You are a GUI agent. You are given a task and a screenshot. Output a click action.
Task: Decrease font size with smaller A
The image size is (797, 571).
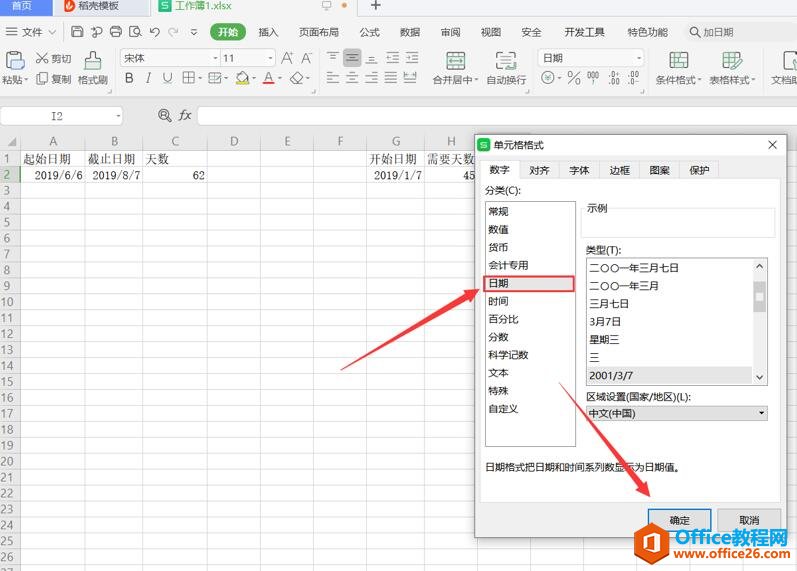tap(306, 58)
